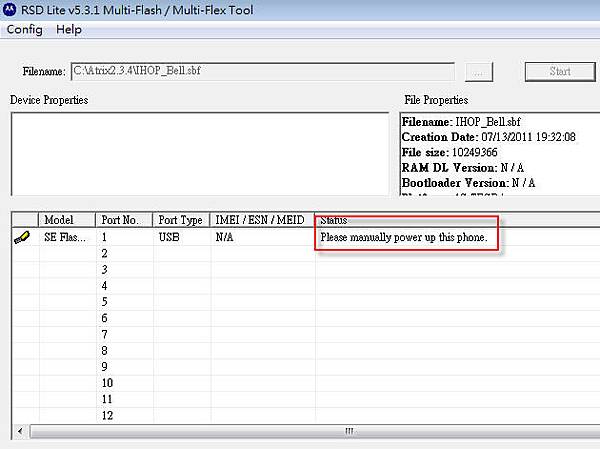Click the browse (...) button next to Filename
The height and width of the screenshot is (449, 600).
479,72
